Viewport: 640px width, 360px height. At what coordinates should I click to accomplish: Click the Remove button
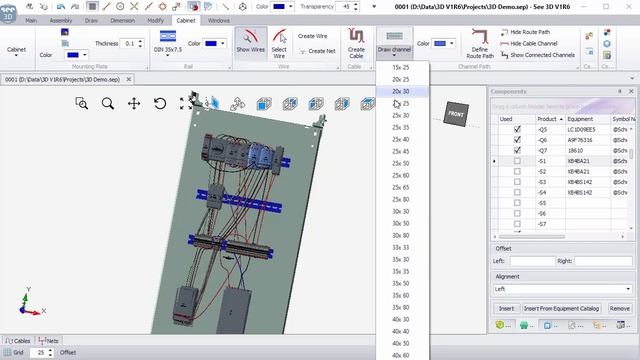[620, 309]
